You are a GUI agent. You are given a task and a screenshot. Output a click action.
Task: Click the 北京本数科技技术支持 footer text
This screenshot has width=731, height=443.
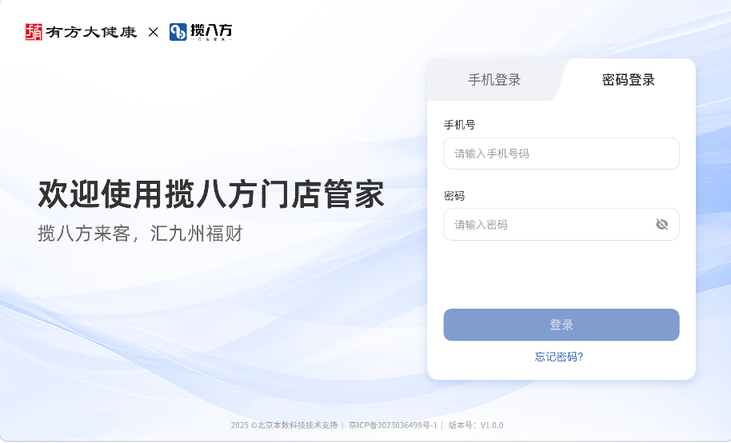297,425
